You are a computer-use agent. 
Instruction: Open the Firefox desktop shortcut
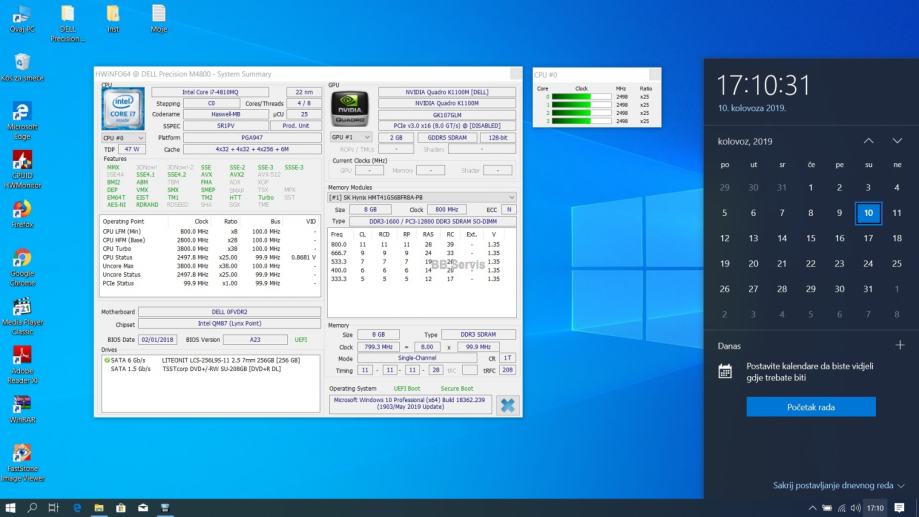[22, 210]
